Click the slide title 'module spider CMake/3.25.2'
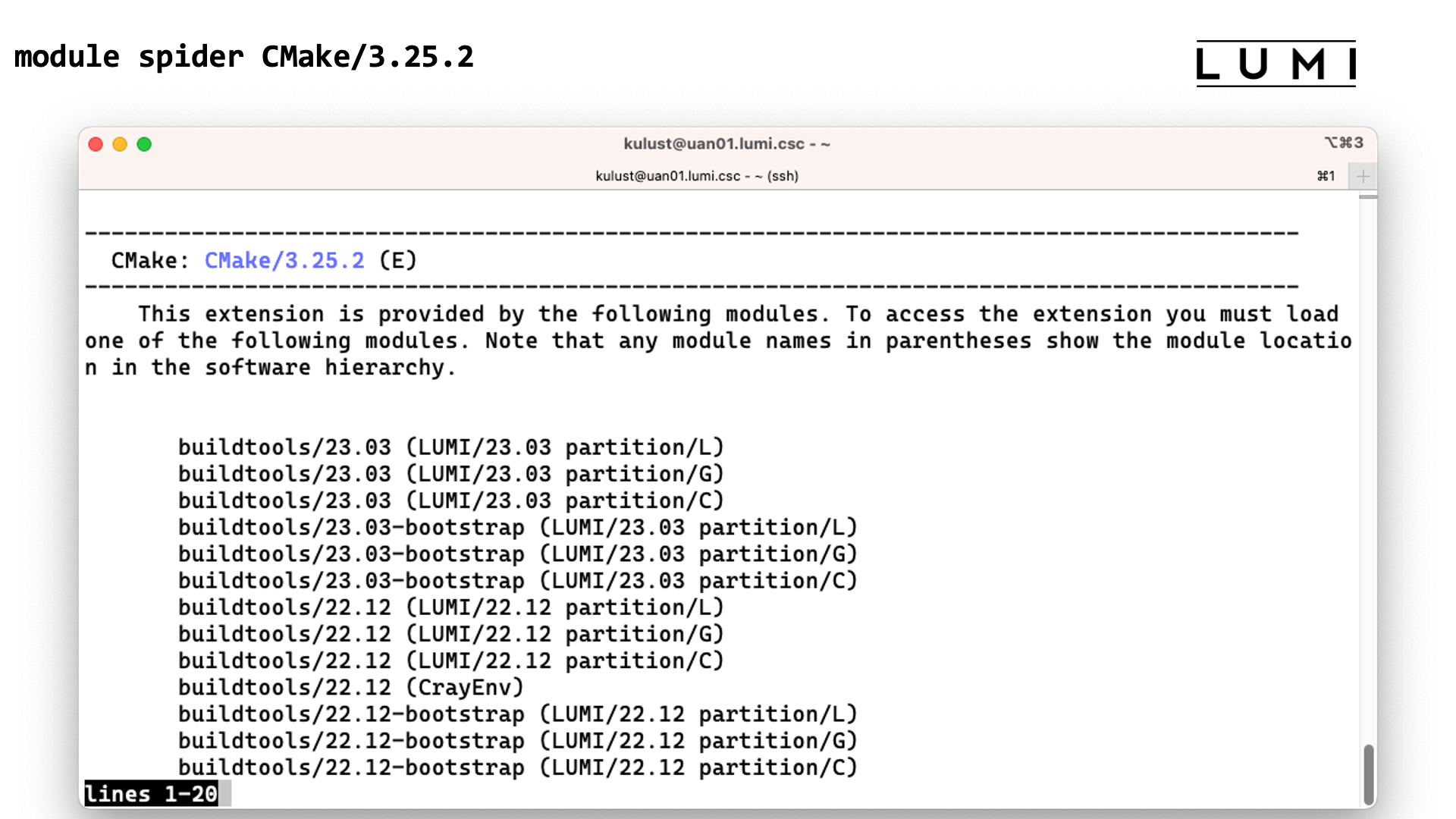1456x819 pixels. point(244,57)
